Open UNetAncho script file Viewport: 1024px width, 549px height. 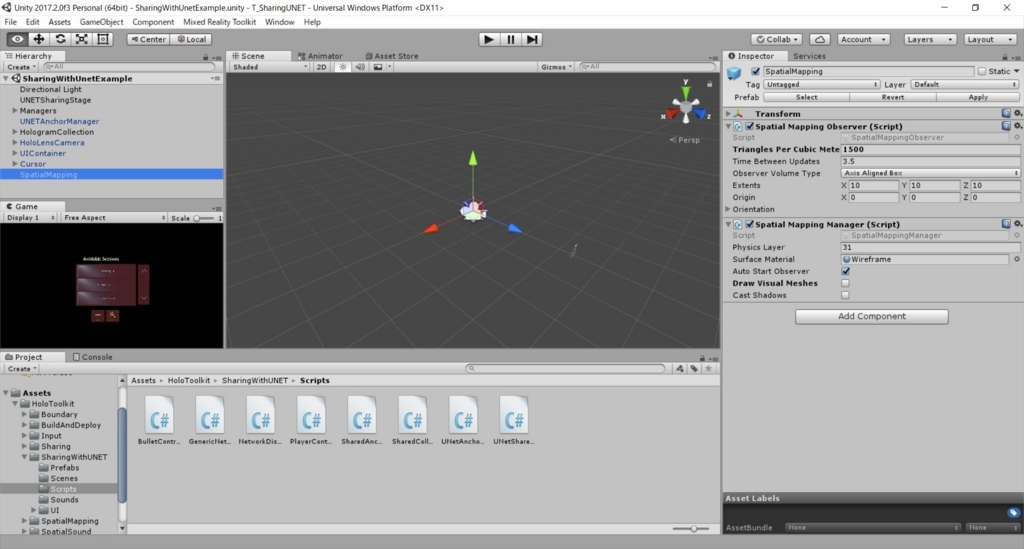(x=463, y=420)
